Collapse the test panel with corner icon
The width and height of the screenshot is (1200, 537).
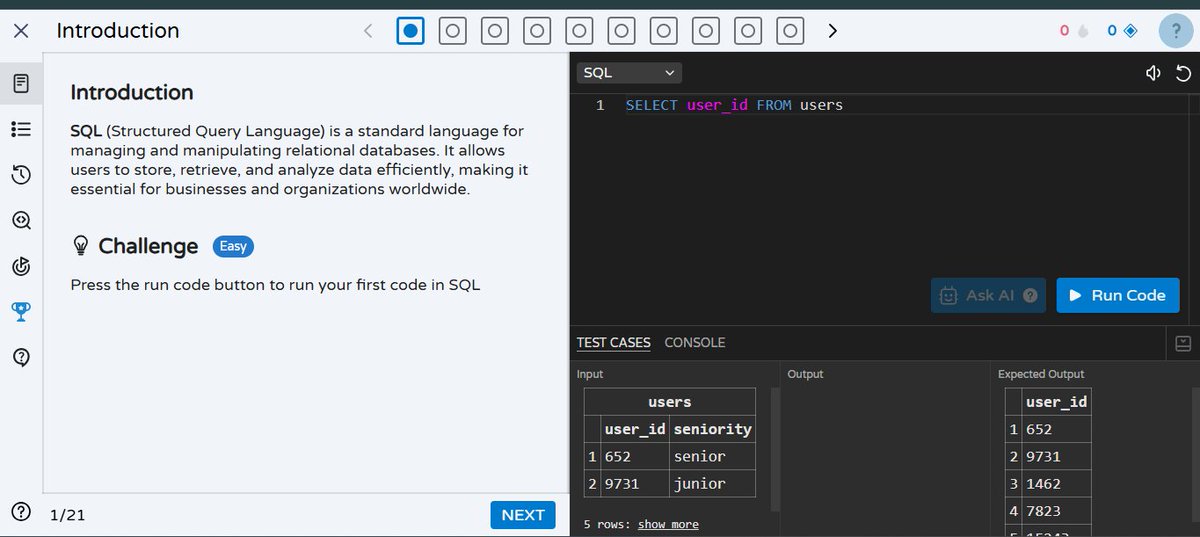(x=1183, y=343)
